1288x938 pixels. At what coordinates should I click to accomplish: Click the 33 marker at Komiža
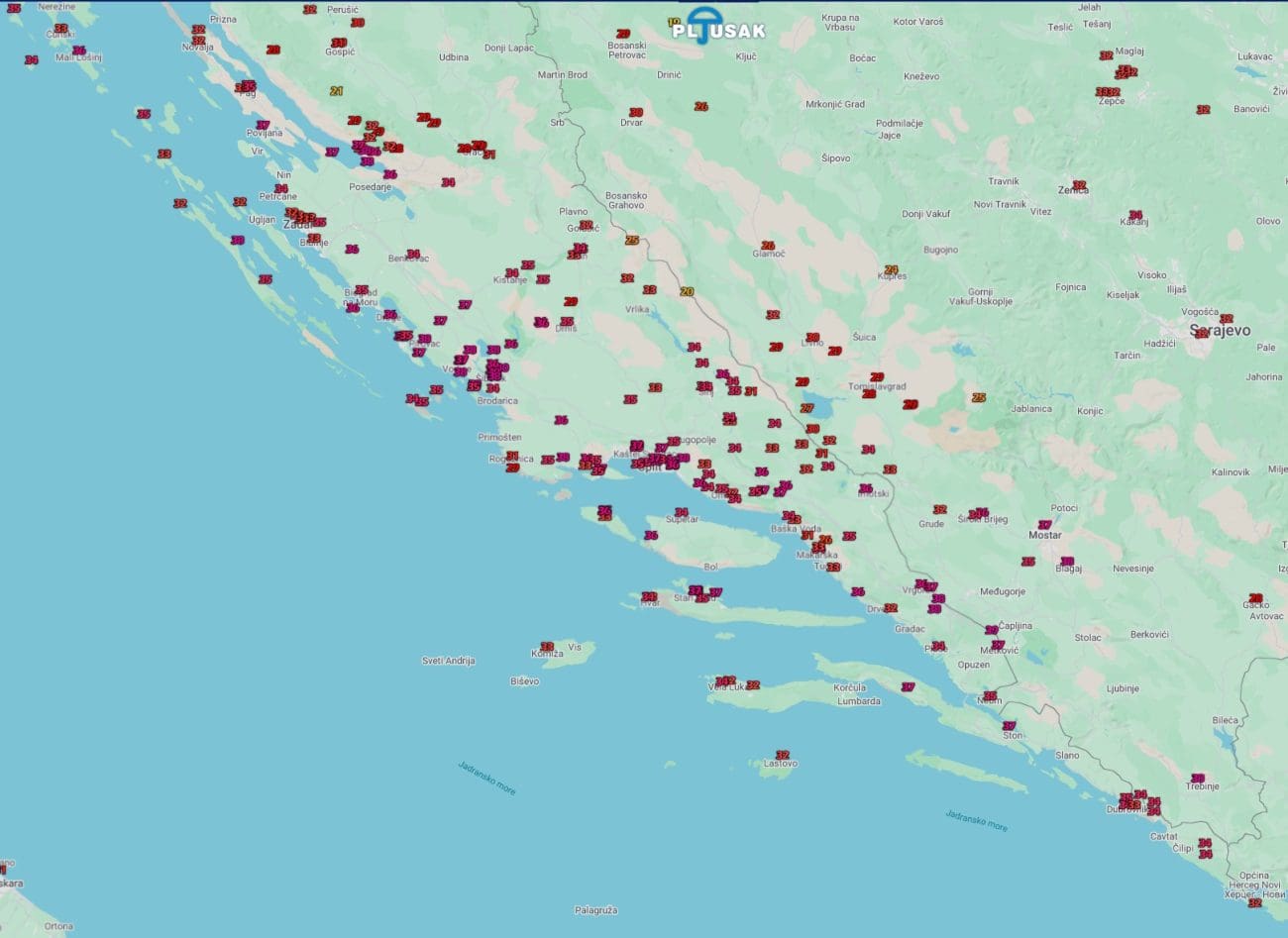pos(546,646)
